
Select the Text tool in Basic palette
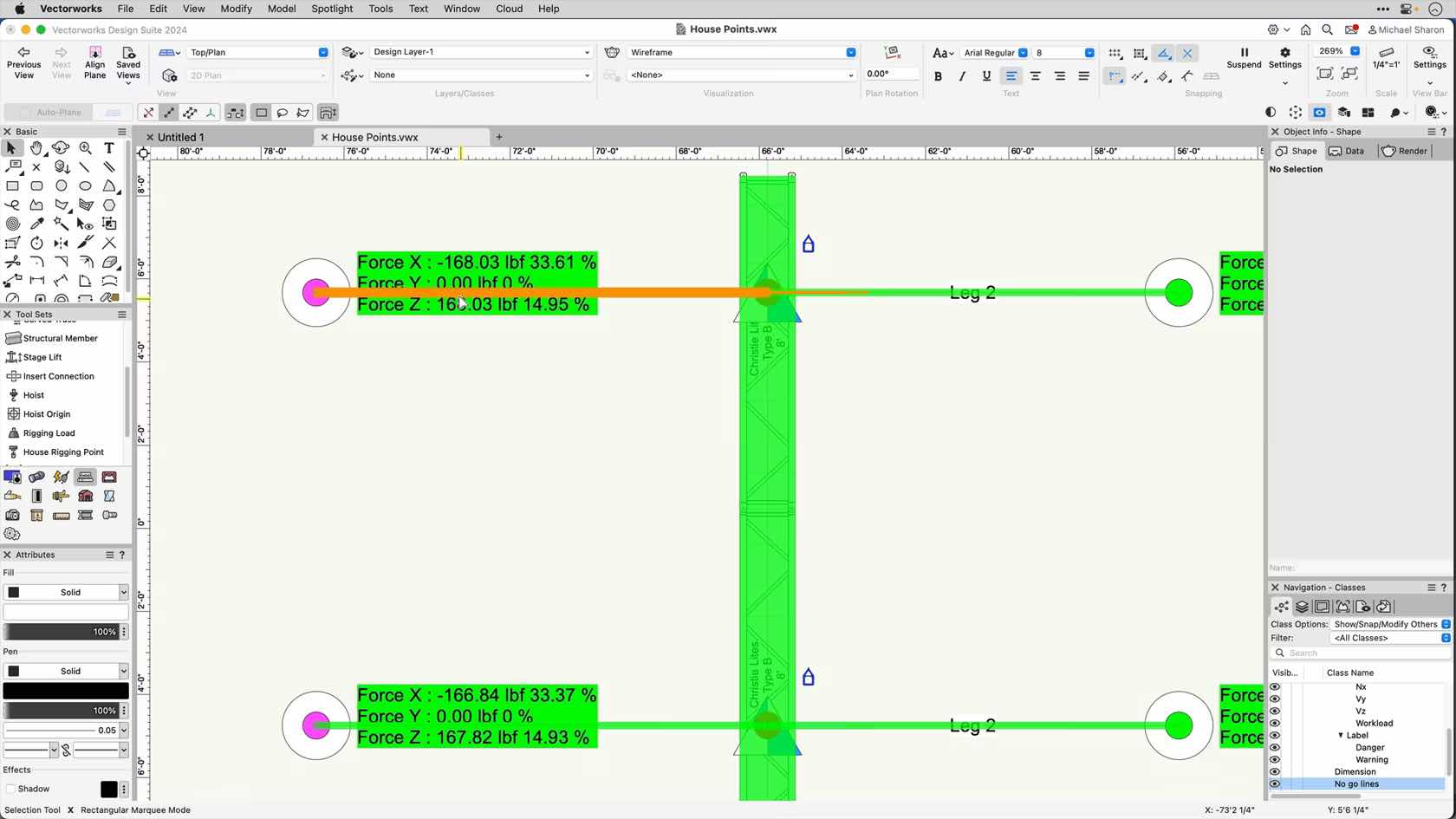click(109, 148)
